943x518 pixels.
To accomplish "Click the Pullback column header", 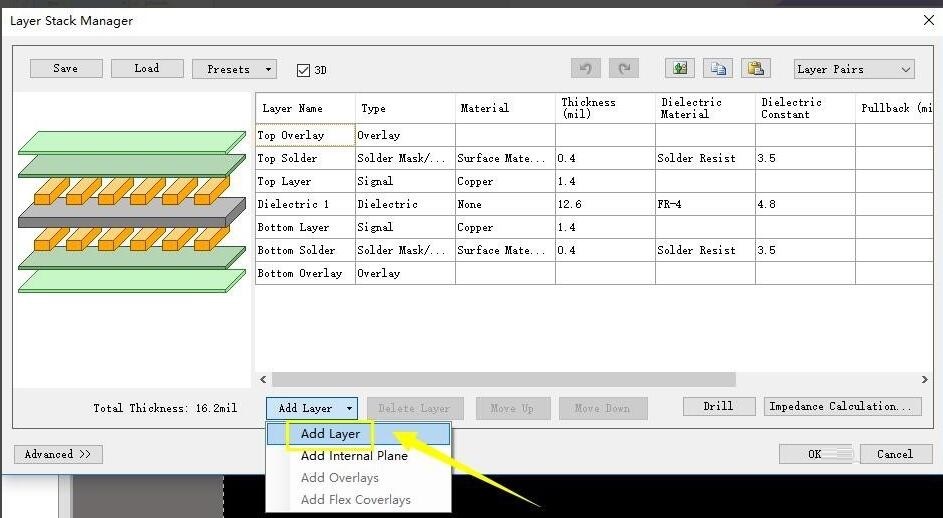I will coord(894,108).
